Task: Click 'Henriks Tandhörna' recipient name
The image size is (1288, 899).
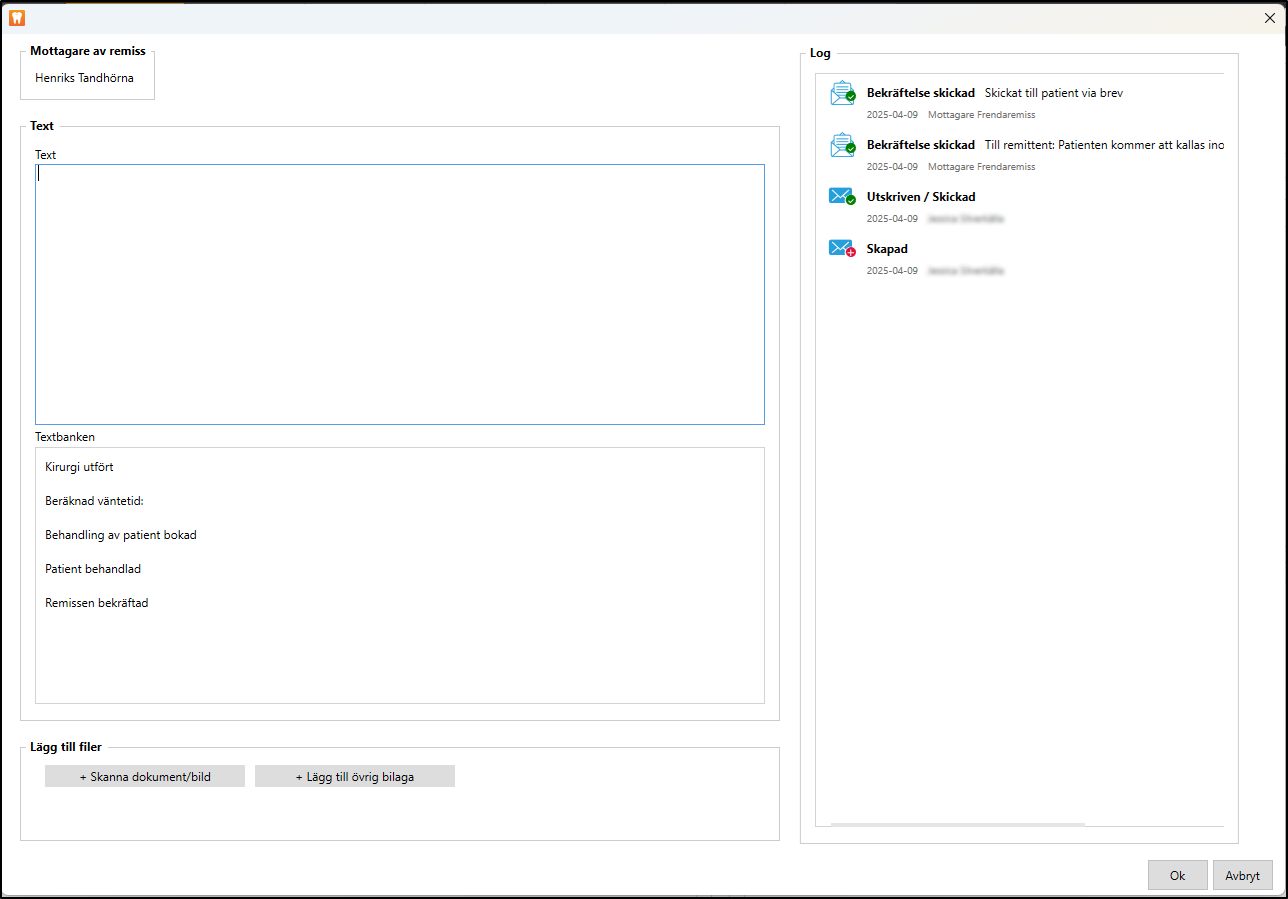Action: click(x=84, y=78)
